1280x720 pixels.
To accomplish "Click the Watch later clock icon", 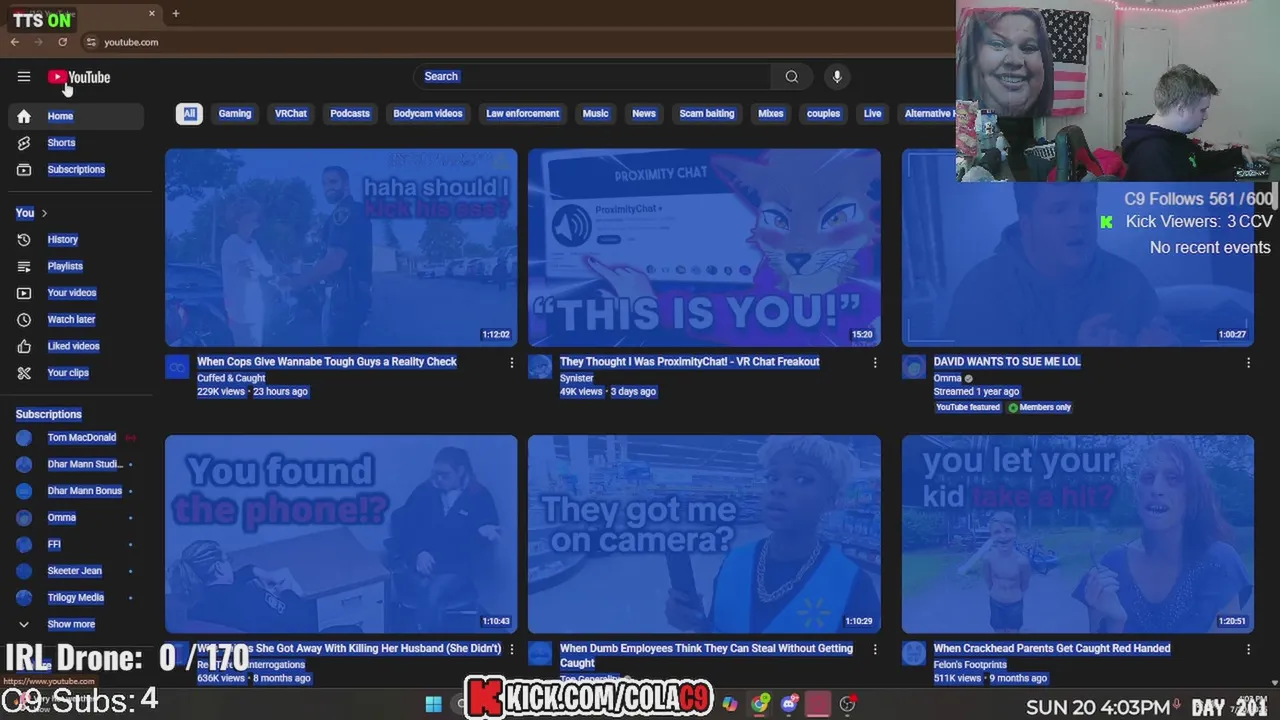I will (x=24, y=320).
